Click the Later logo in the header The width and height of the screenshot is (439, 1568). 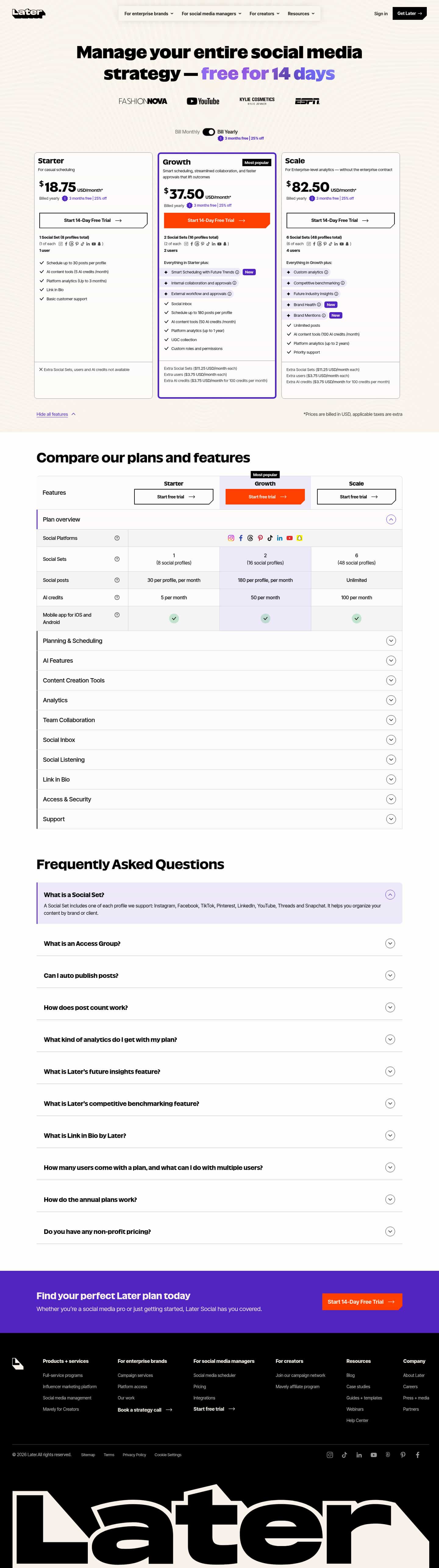coord(28,13)
